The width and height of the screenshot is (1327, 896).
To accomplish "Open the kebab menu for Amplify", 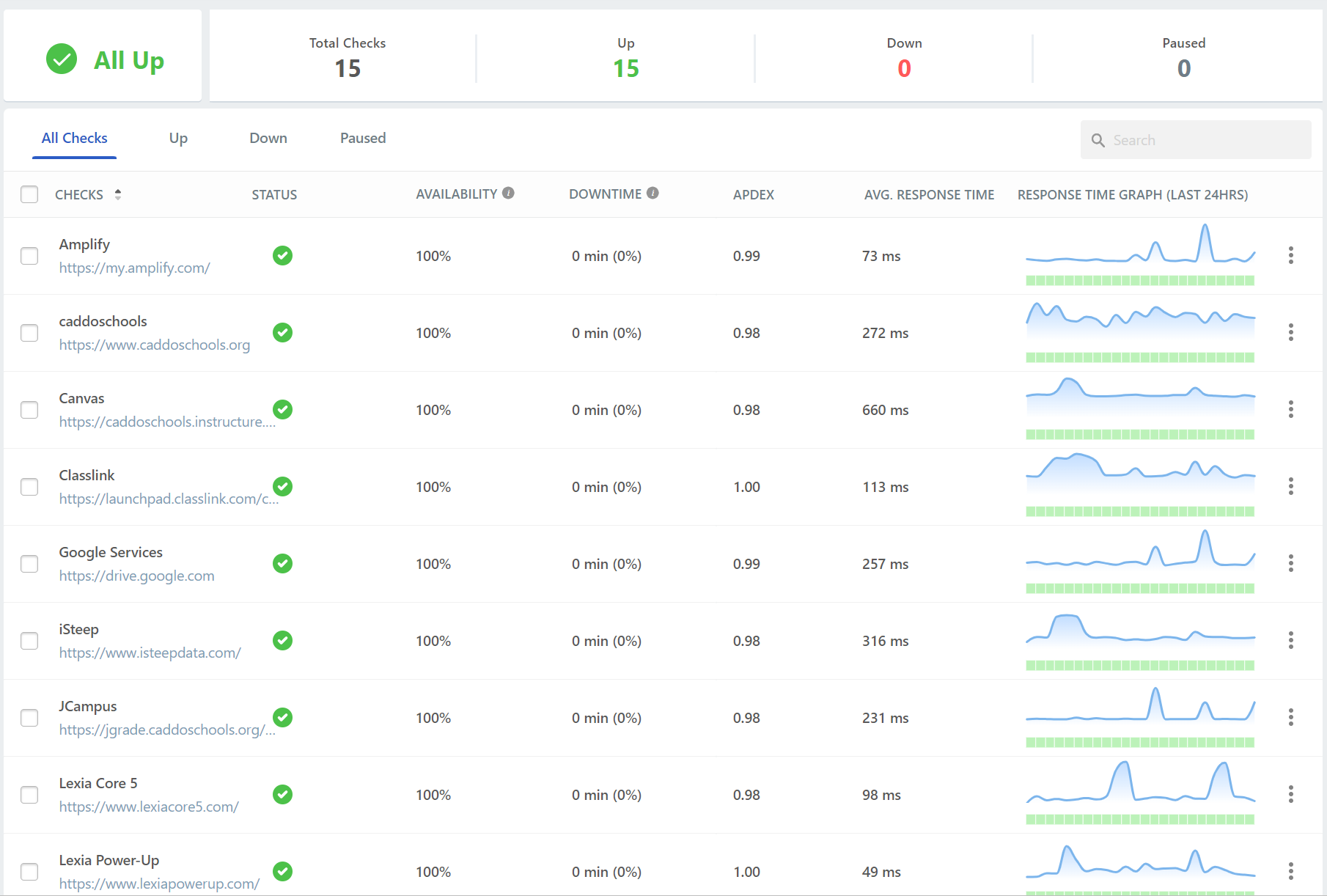I will 1291,255.
